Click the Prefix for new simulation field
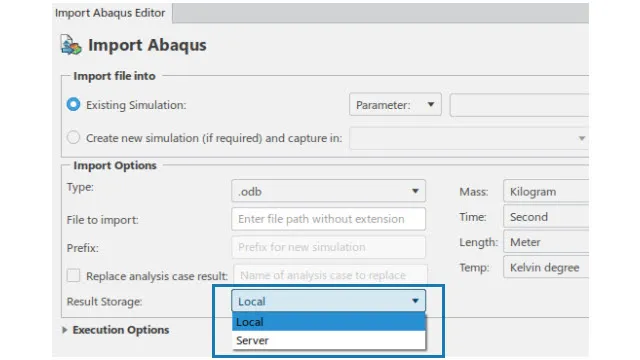The image size is (640, 360). tap(328, 247)
